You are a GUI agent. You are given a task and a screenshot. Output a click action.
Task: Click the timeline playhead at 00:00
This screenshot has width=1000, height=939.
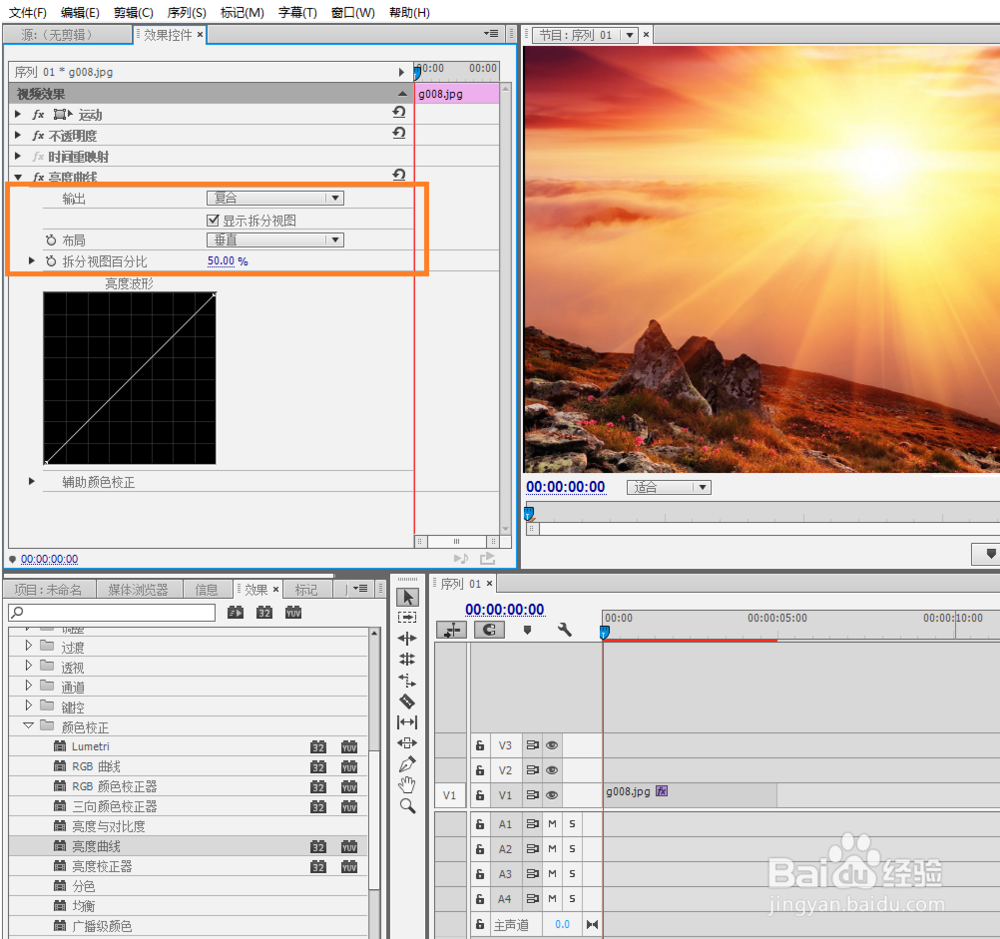(604, 632)
